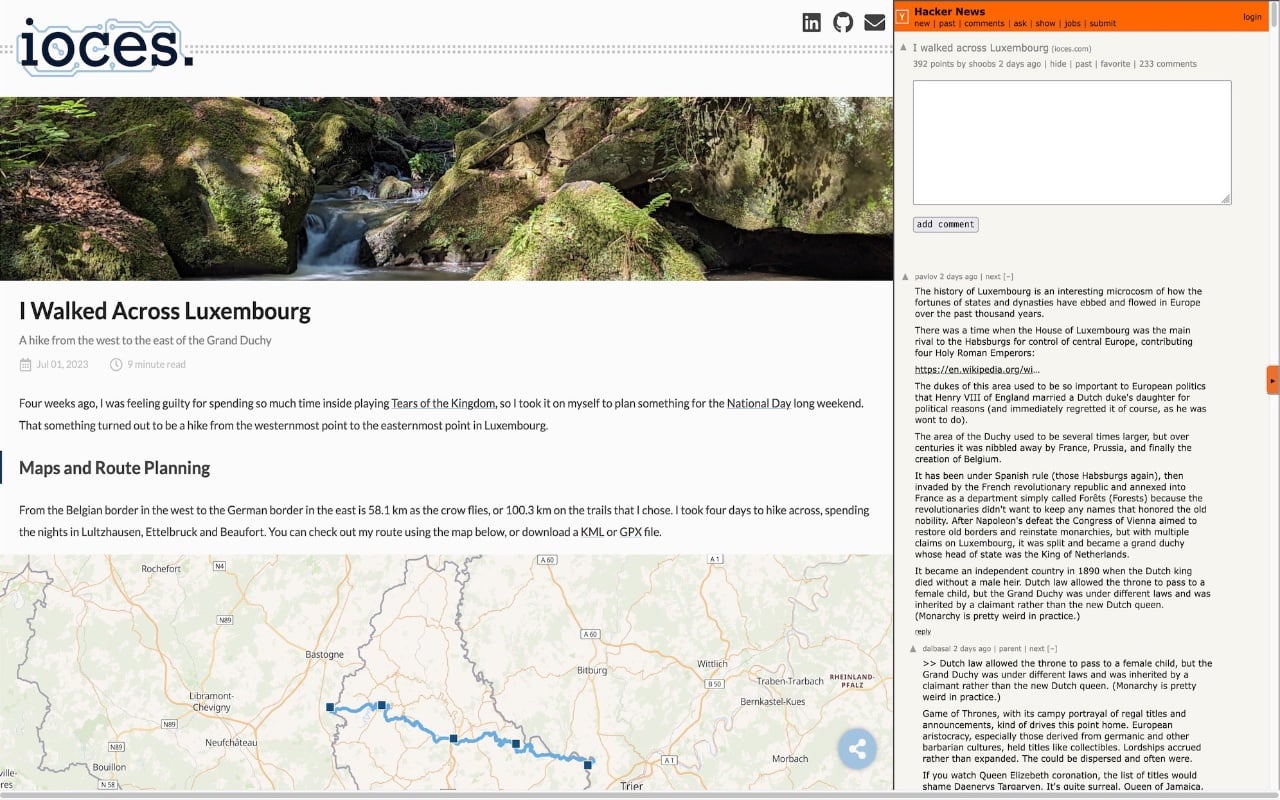Open the '233 comments' link
The height and width of the screenshot is (800, 1280).
(1168, 64)
